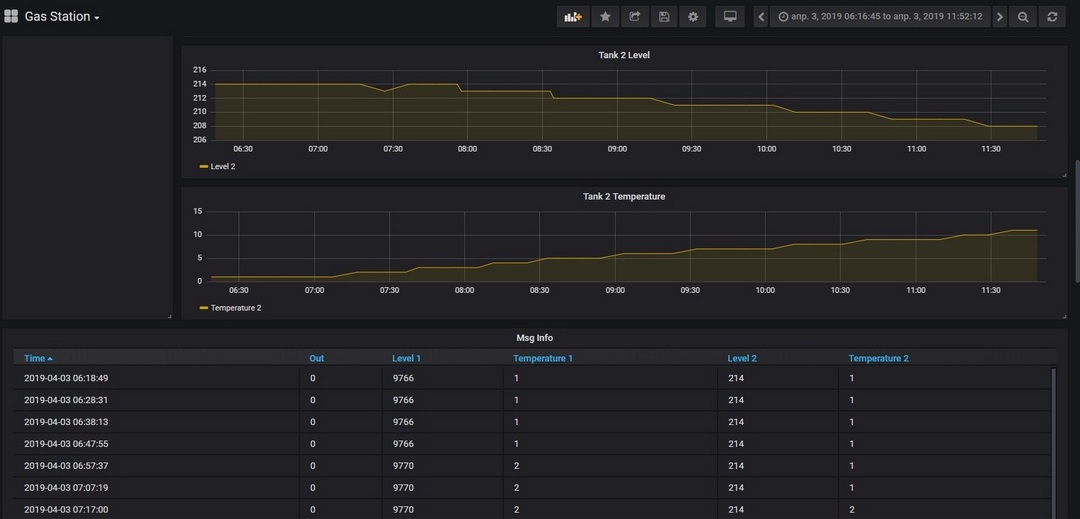Screen dimensions: 1080x519
Task: Share the dashboard
Action: (x=634, y=17)
